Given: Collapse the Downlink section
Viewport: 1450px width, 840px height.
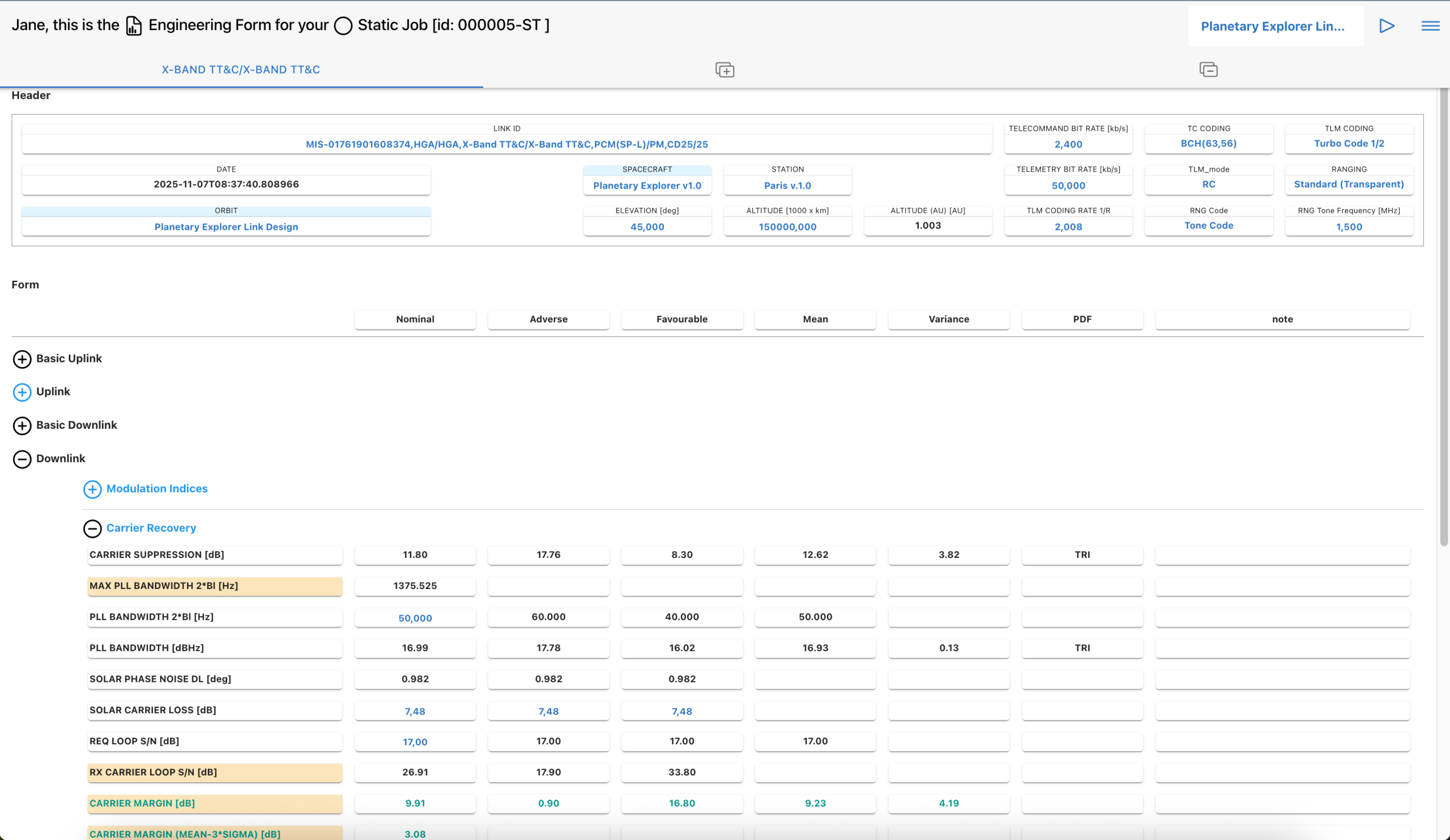Looking at the screenshot, I should [x=22, y=459].
